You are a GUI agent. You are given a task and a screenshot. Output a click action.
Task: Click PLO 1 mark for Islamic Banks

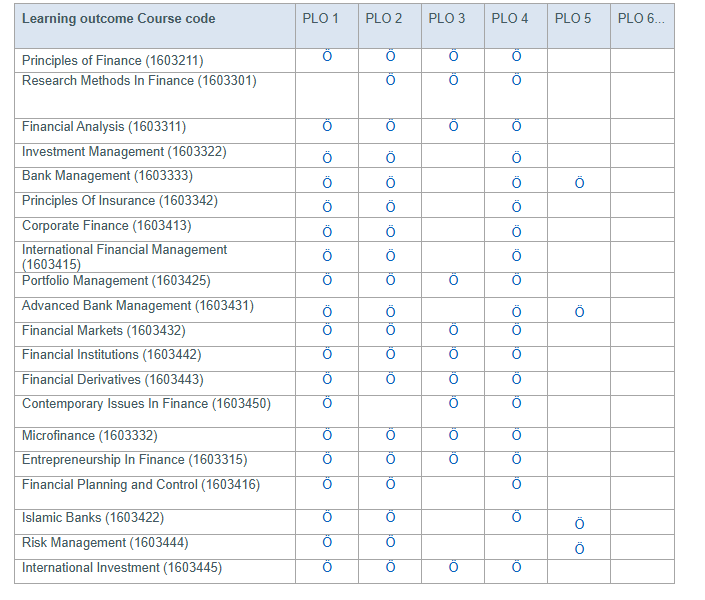[327, 517]
